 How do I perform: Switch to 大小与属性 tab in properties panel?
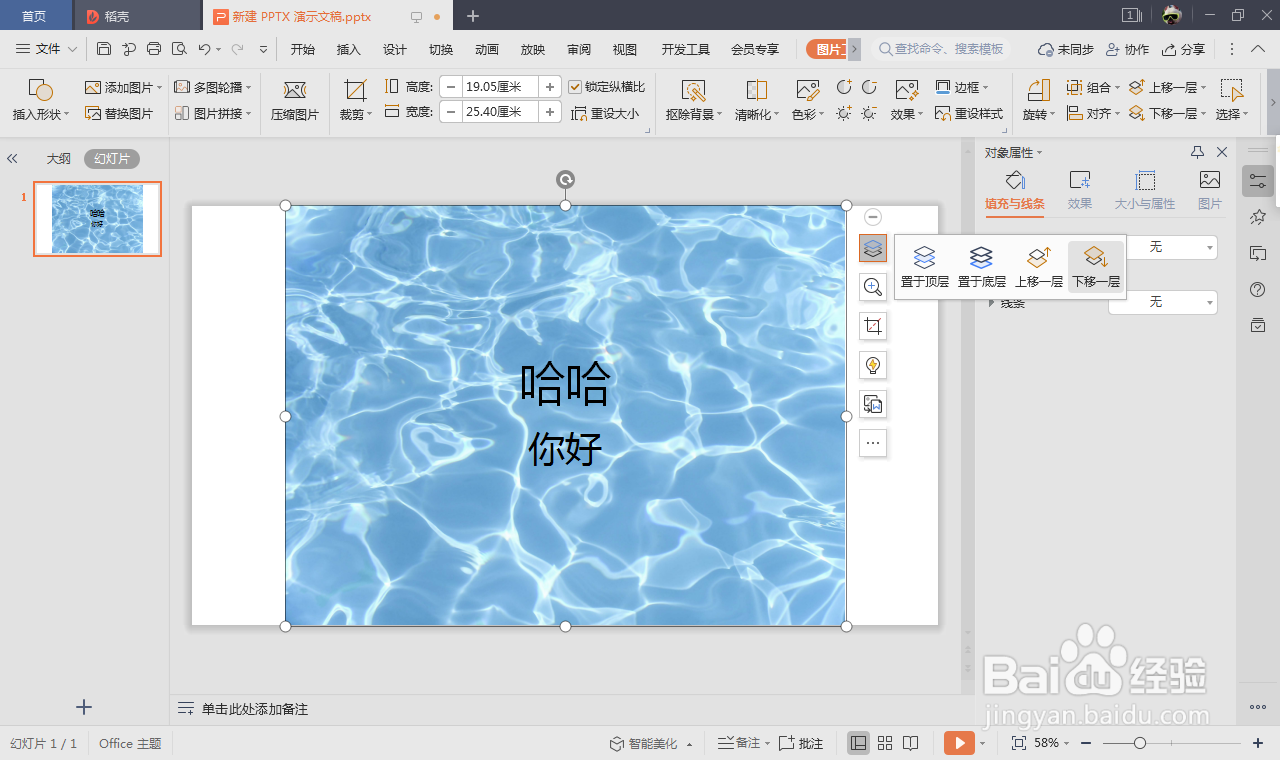[x=1145, y=190]
